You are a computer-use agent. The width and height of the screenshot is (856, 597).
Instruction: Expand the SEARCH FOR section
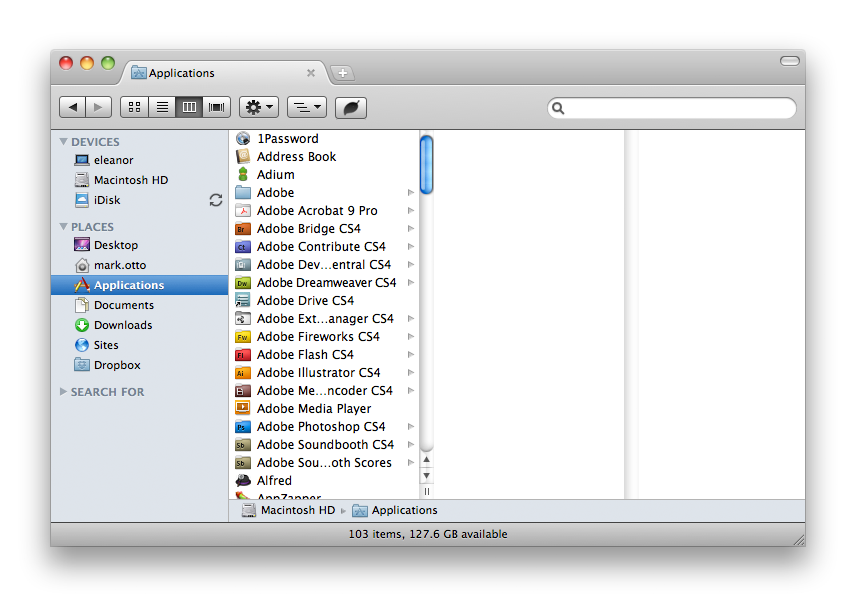point(63,391)
